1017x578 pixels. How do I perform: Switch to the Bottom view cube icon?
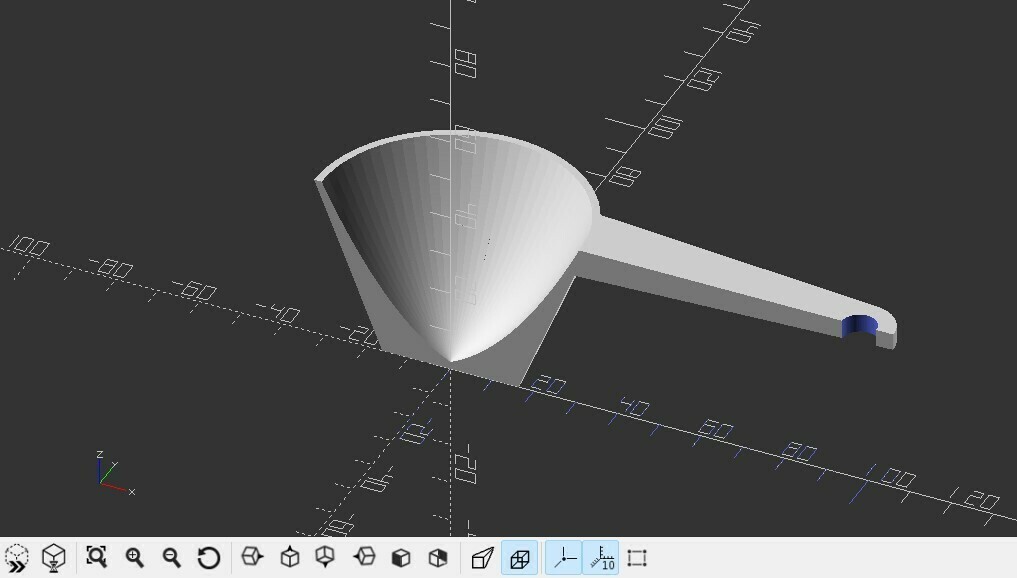tap(325, 557)
